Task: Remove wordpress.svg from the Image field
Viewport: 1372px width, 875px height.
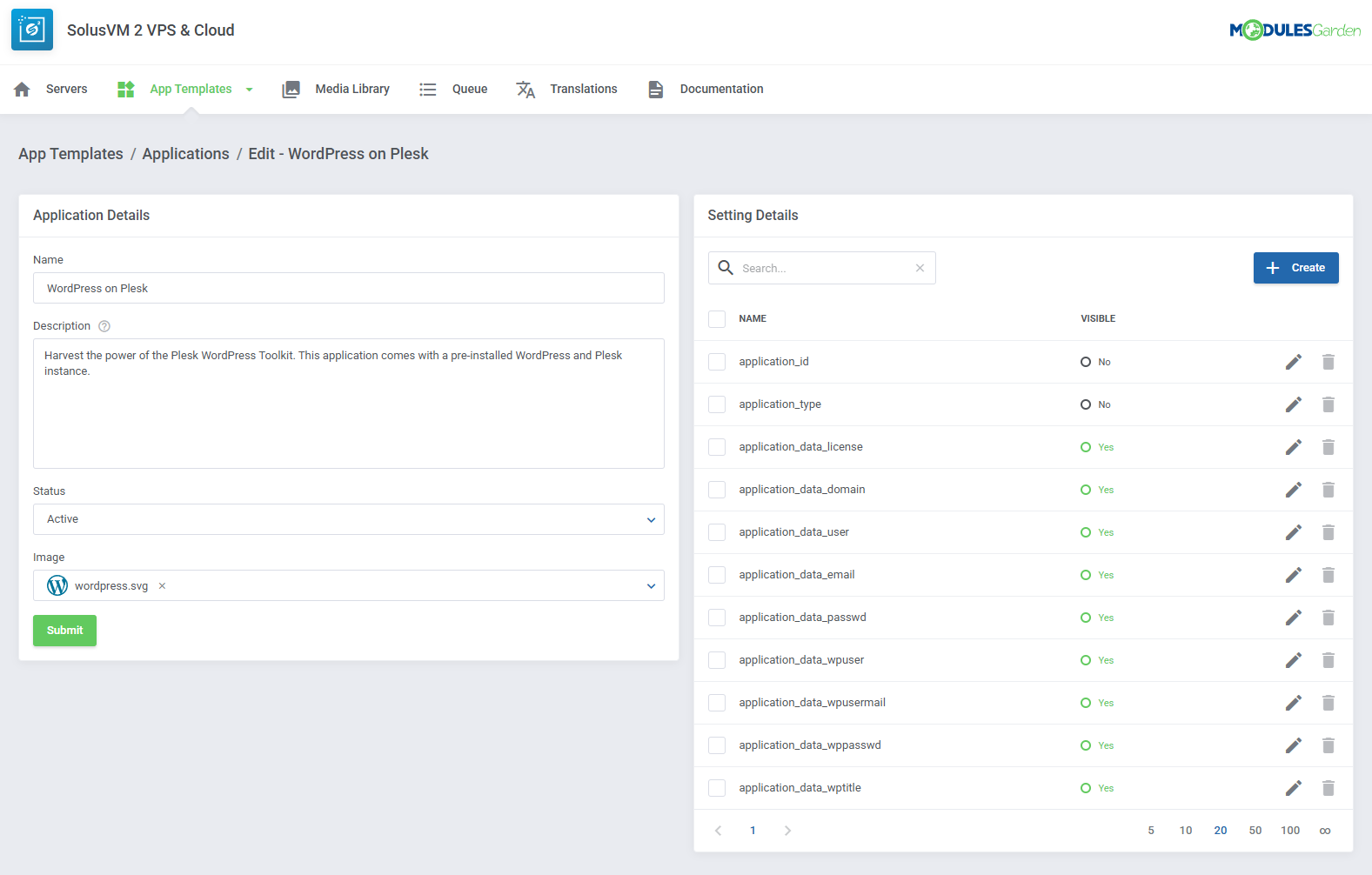Action: [162, 586]
